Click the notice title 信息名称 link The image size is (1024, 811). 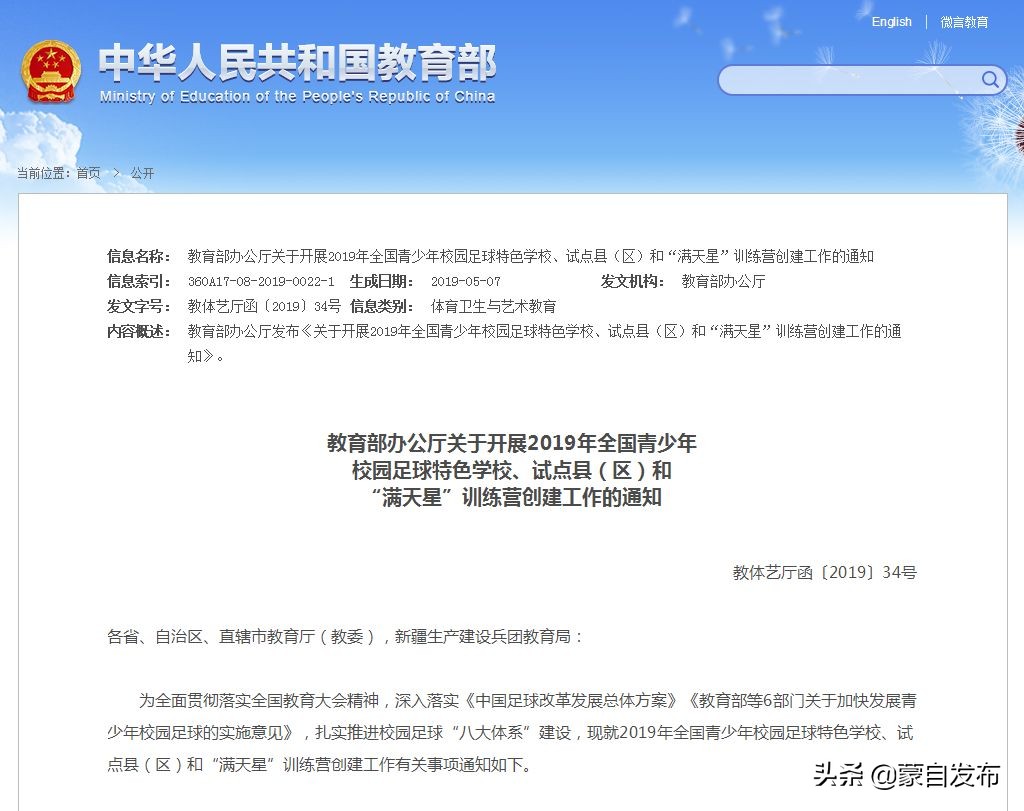[x=530, y=256]
